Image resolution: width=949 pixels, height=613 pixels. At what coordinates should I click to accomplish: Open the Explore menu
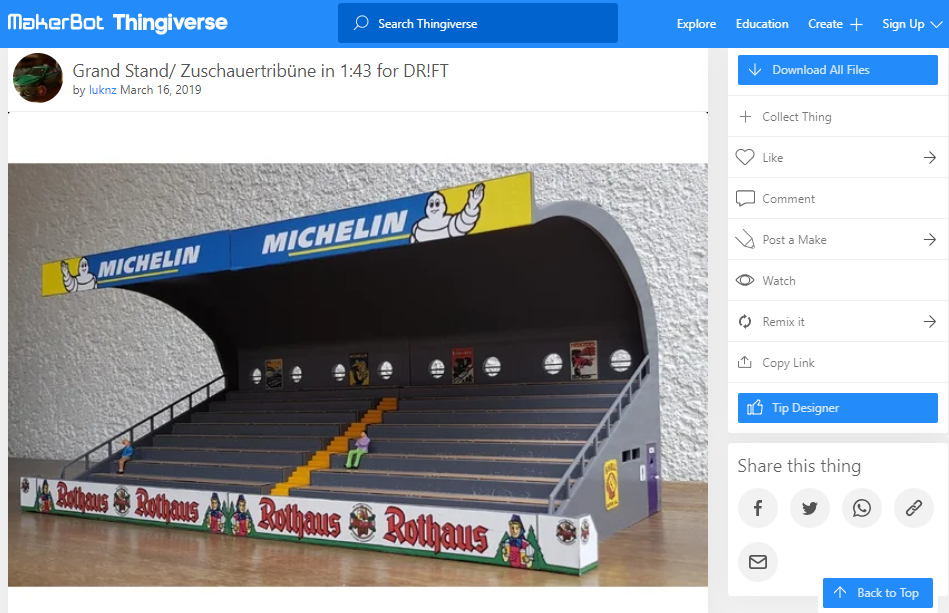[696, 24]
